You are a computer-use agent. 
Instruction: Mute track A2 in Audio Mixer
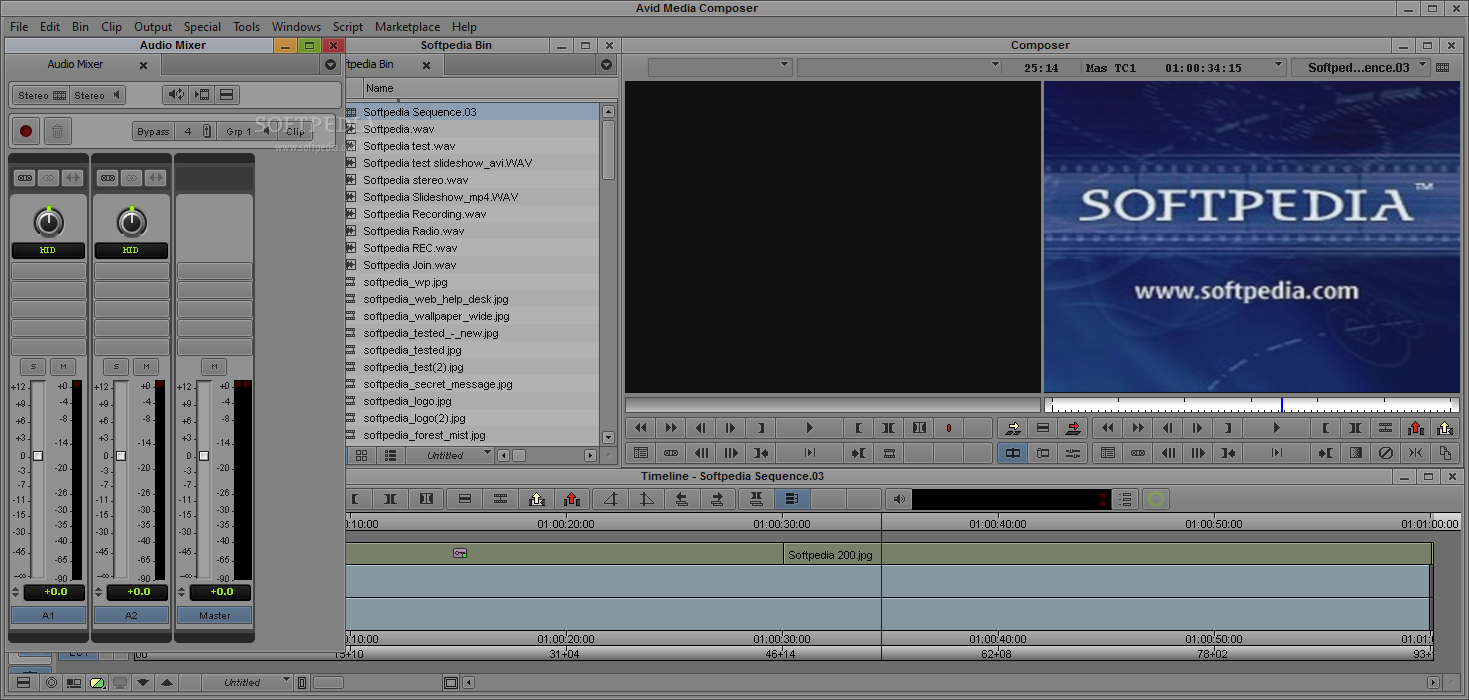click(x=146, y=367)
